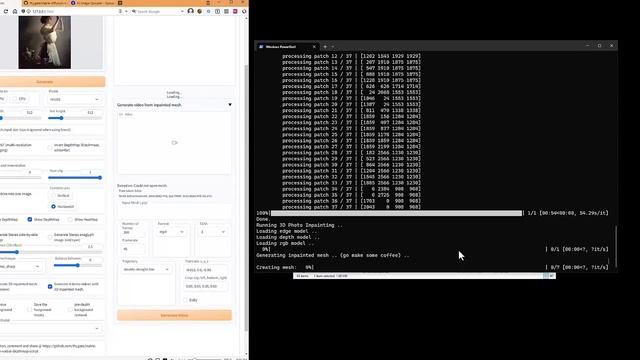Toggle the Dolly checkbox
Image resolution: width=640 pixels, height=360 pixels.
(186, 300)
